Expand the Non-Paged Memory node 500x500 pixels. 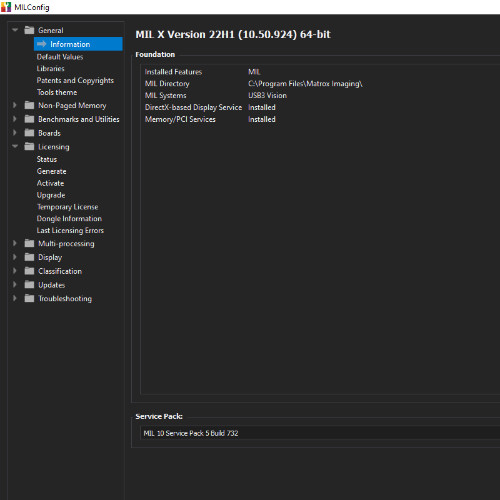tap(15, 105)
